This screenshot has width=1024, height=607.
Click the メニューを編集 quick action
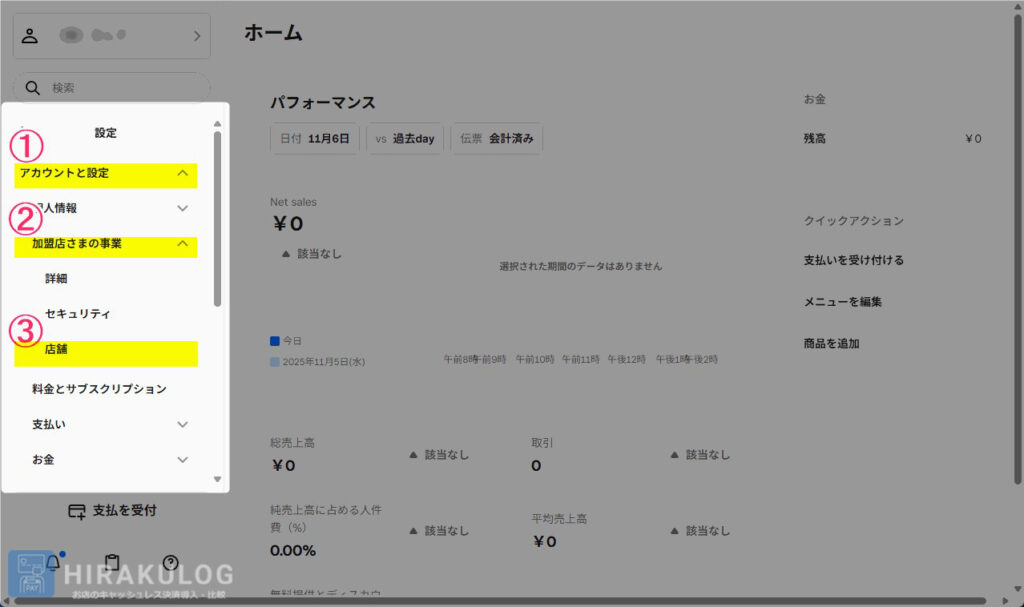(x=842, y=301)
